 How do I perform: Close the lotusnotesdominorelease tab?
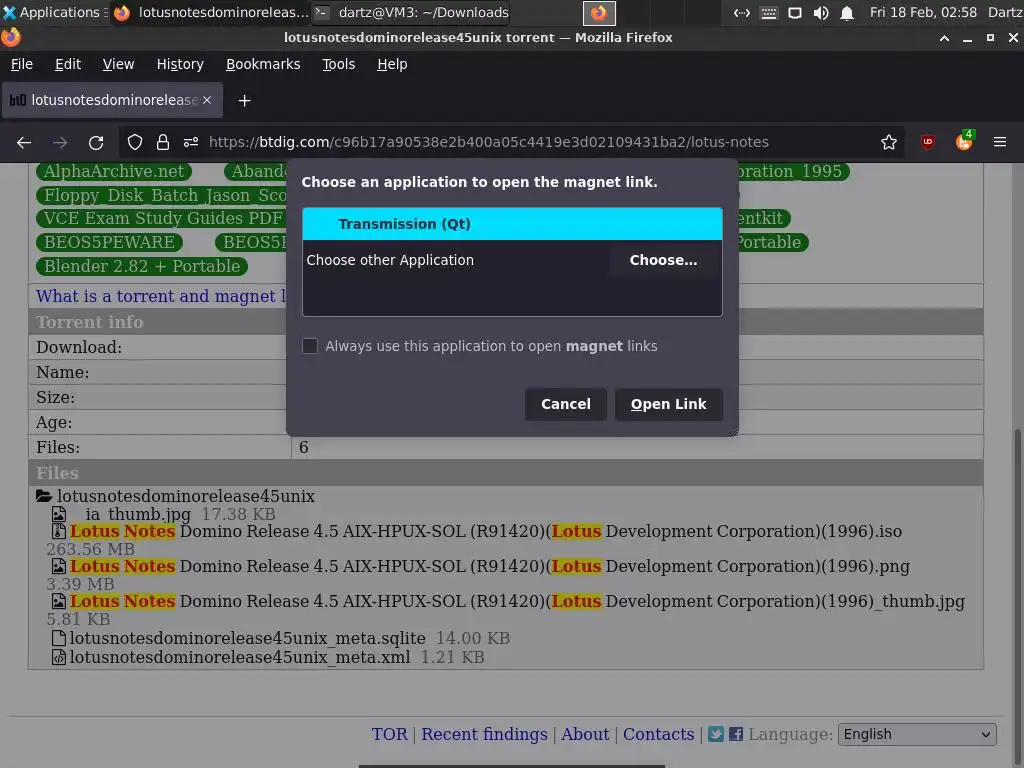(207, 100)
